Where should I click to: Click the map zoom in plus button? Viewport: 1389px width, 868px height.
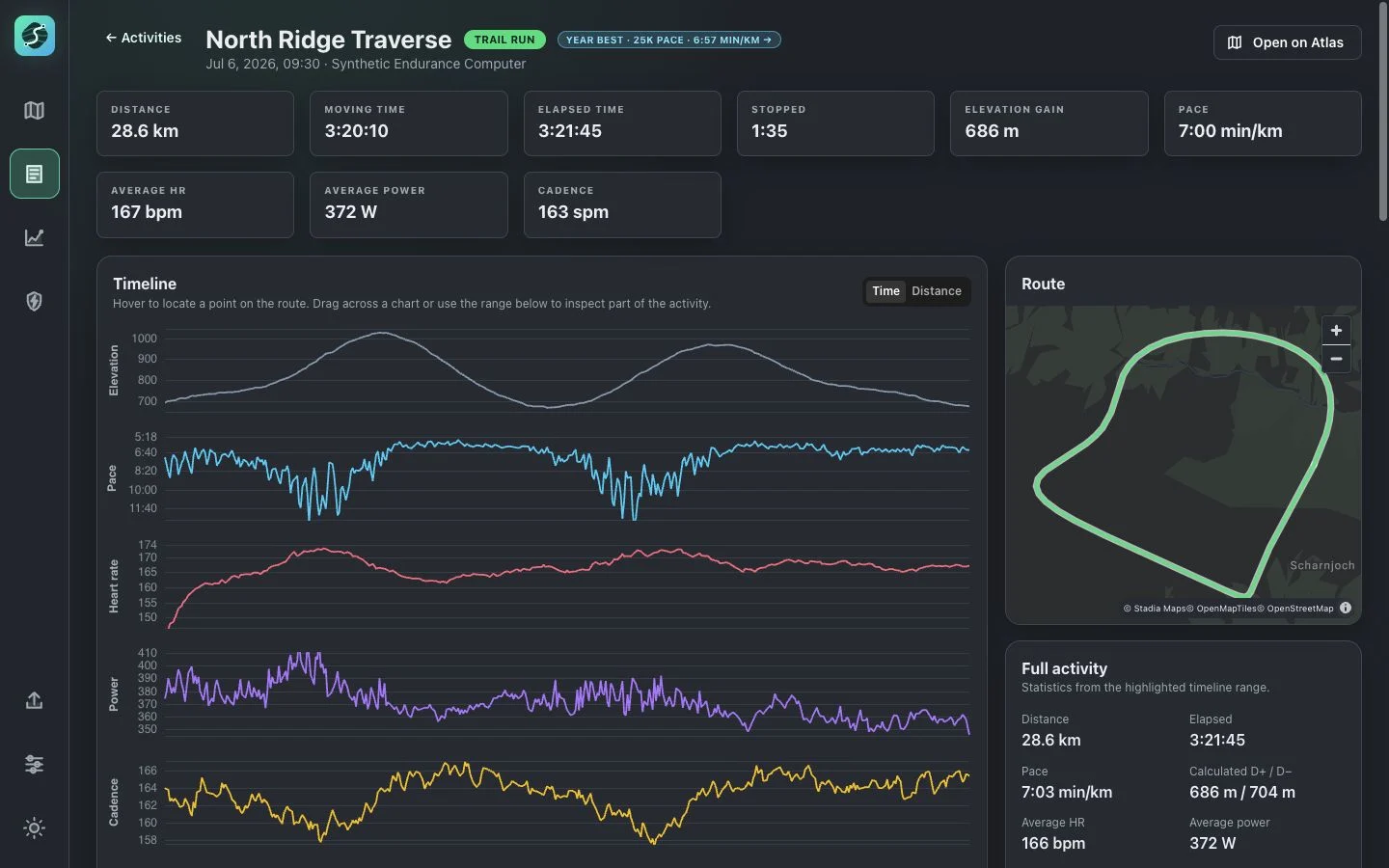point(1336,330)
